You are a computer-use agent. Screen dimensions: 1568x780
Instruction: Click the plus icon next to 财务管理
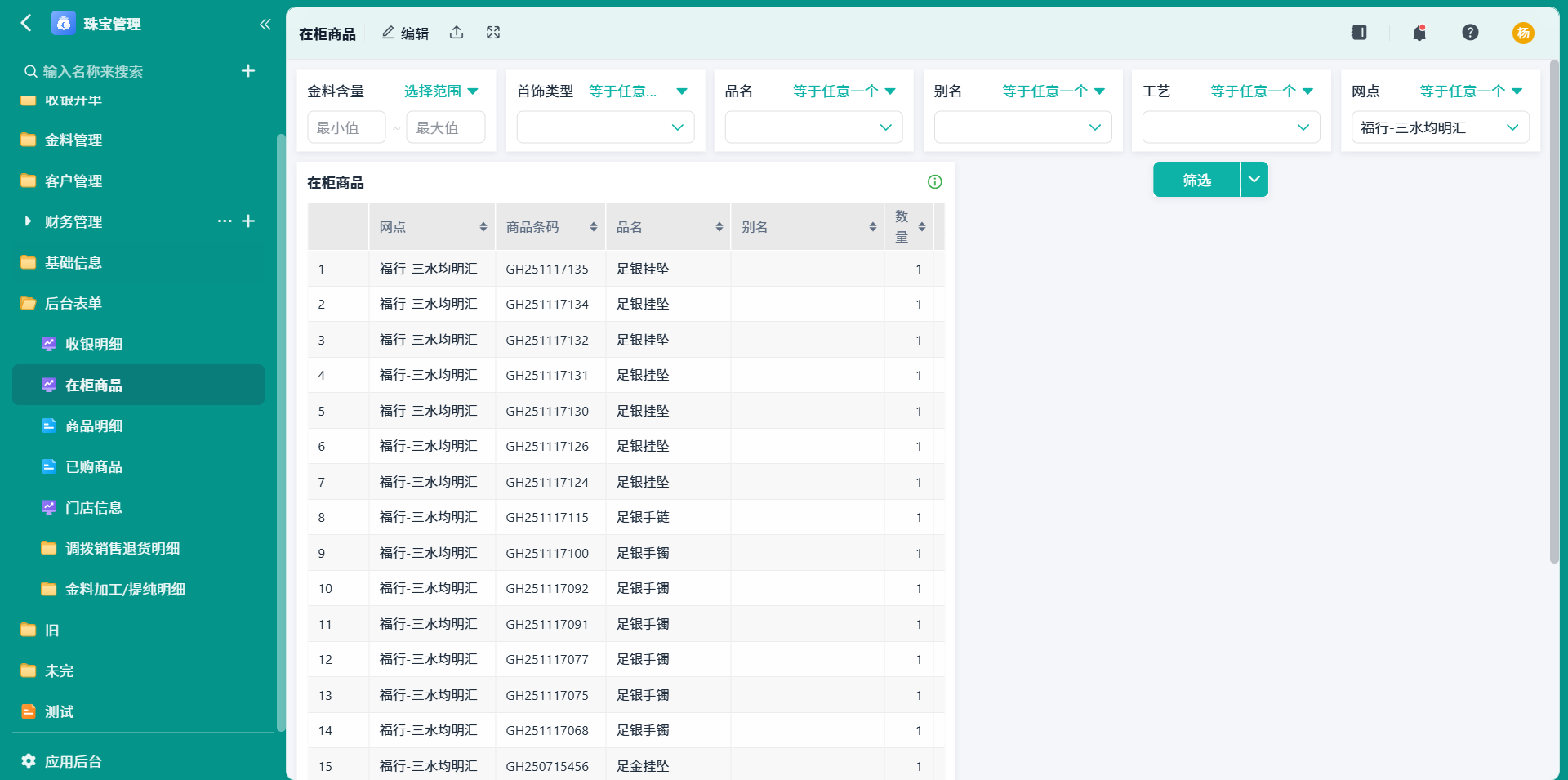point(249,221)
